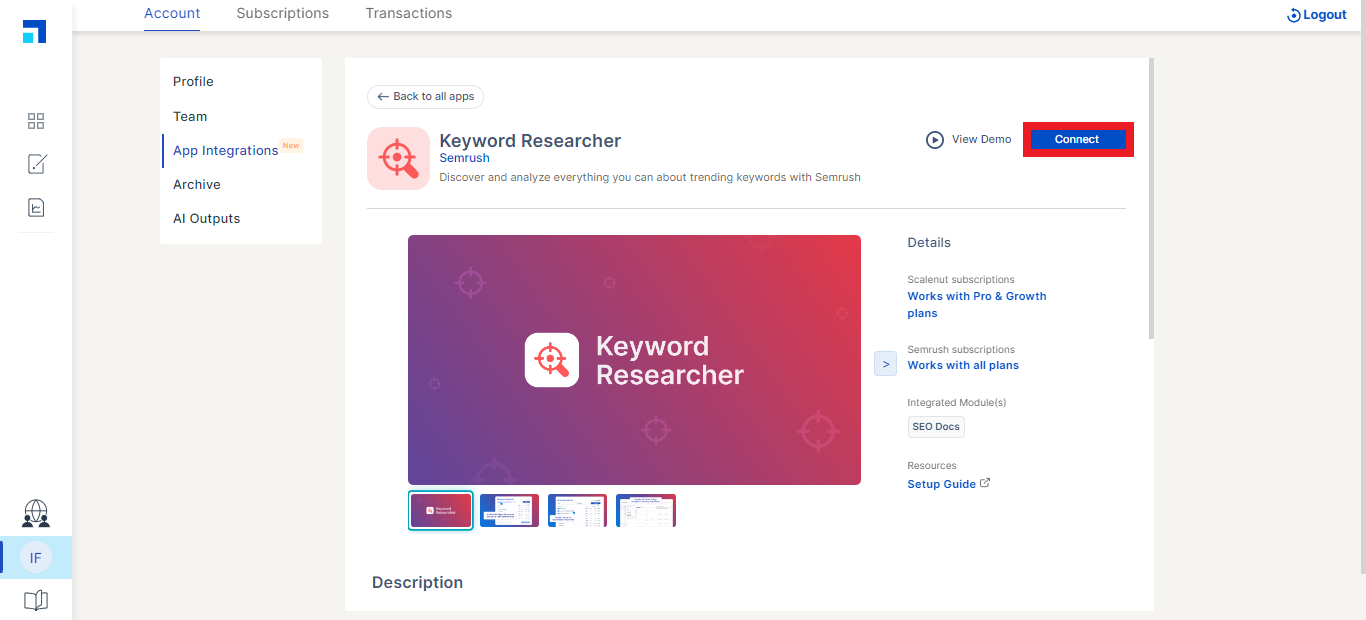Click the Connect button

coord(1077,140)
